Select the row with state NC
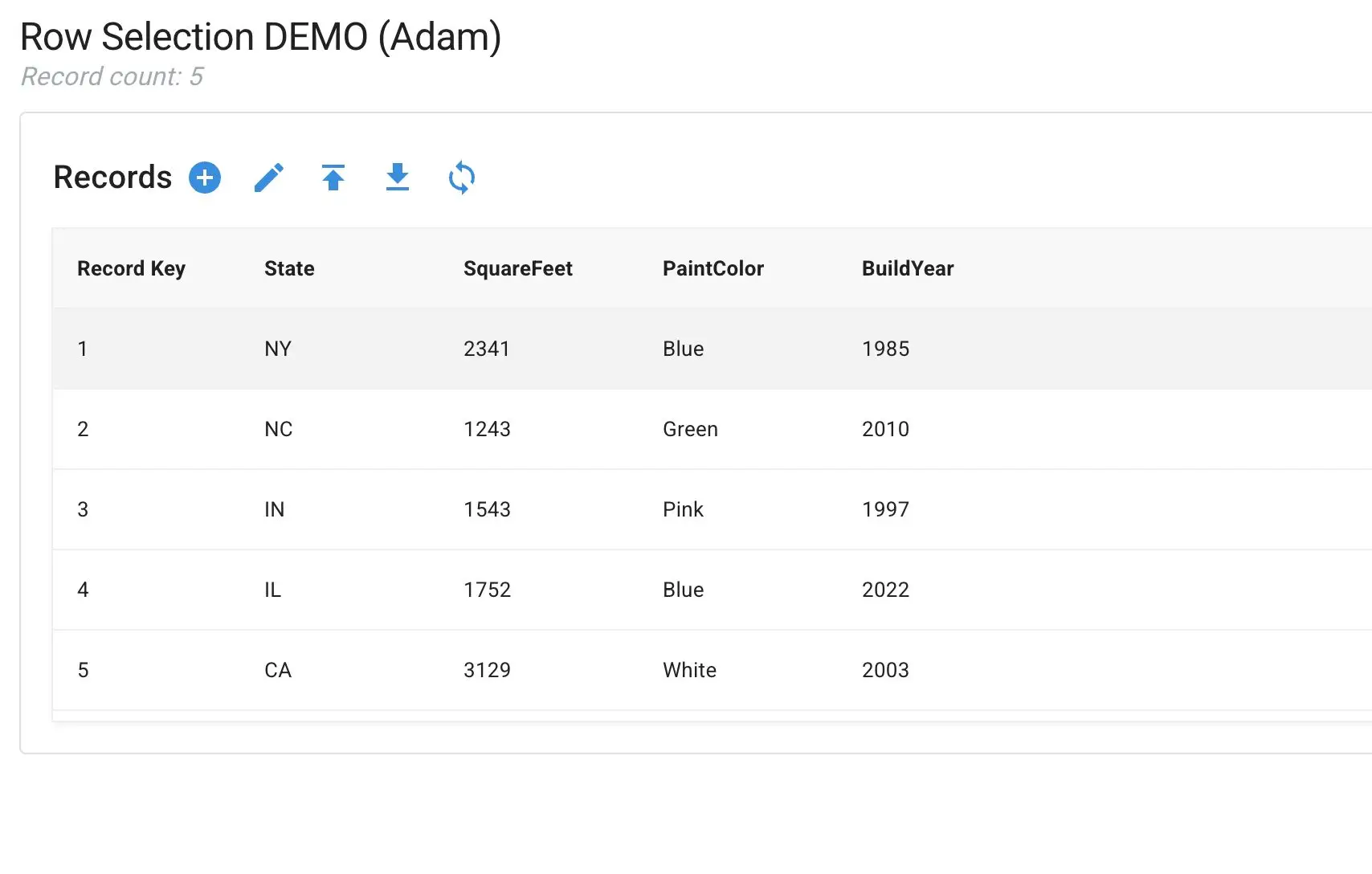This screenshot has height=874, width=1372. tap(278, 429)
